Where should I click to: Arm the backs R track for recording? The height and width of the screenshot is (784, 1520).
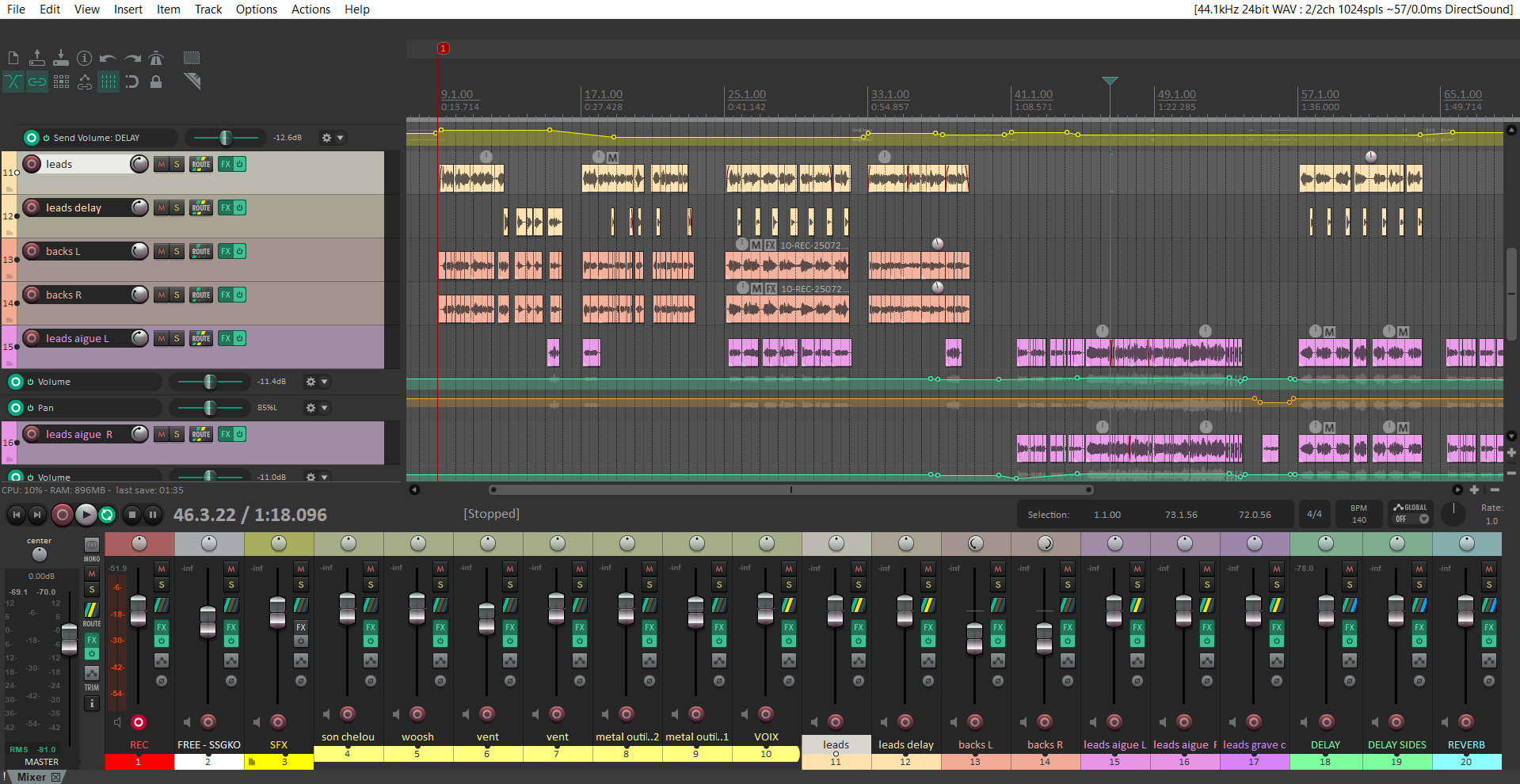coord(32,295)
